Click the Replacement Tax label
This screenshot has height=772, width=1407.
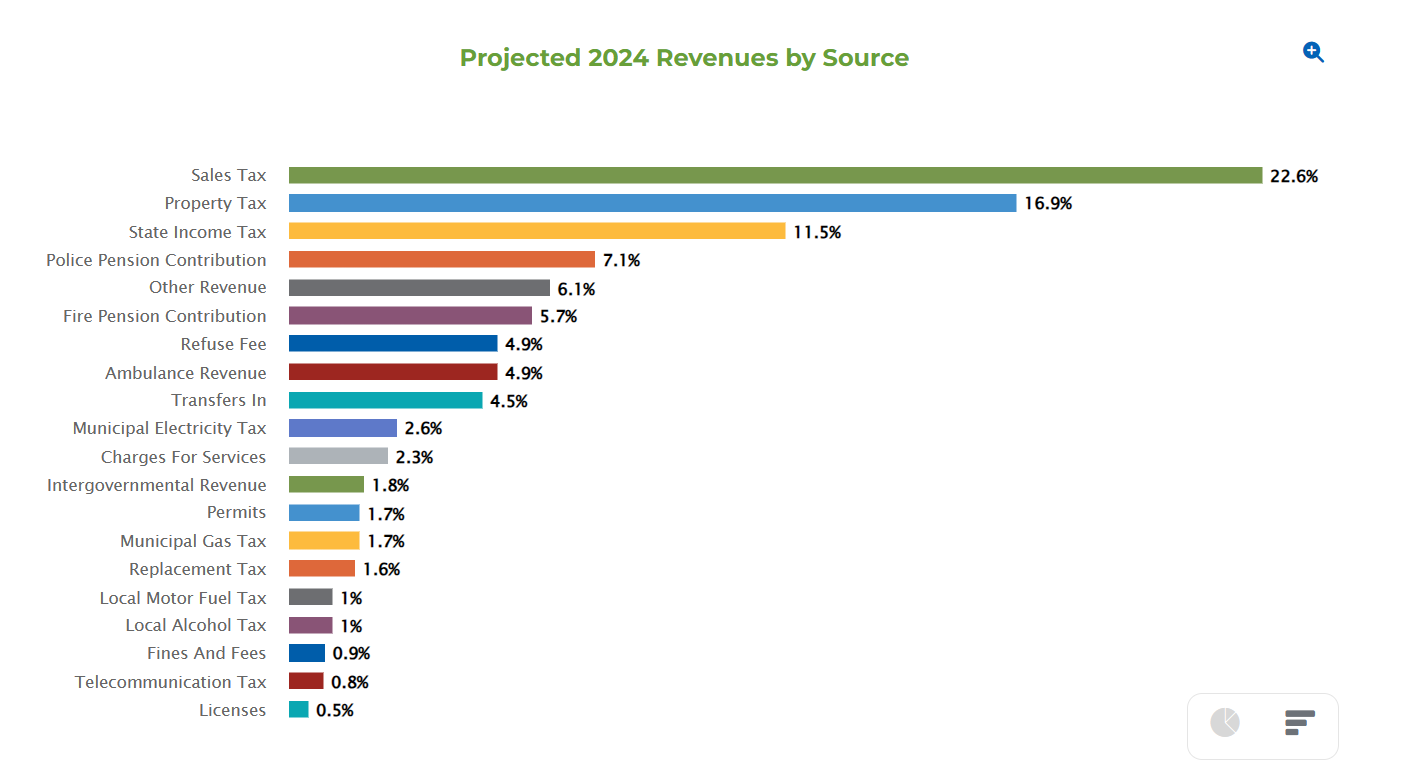pyautogui.click(x=198, y=569)
